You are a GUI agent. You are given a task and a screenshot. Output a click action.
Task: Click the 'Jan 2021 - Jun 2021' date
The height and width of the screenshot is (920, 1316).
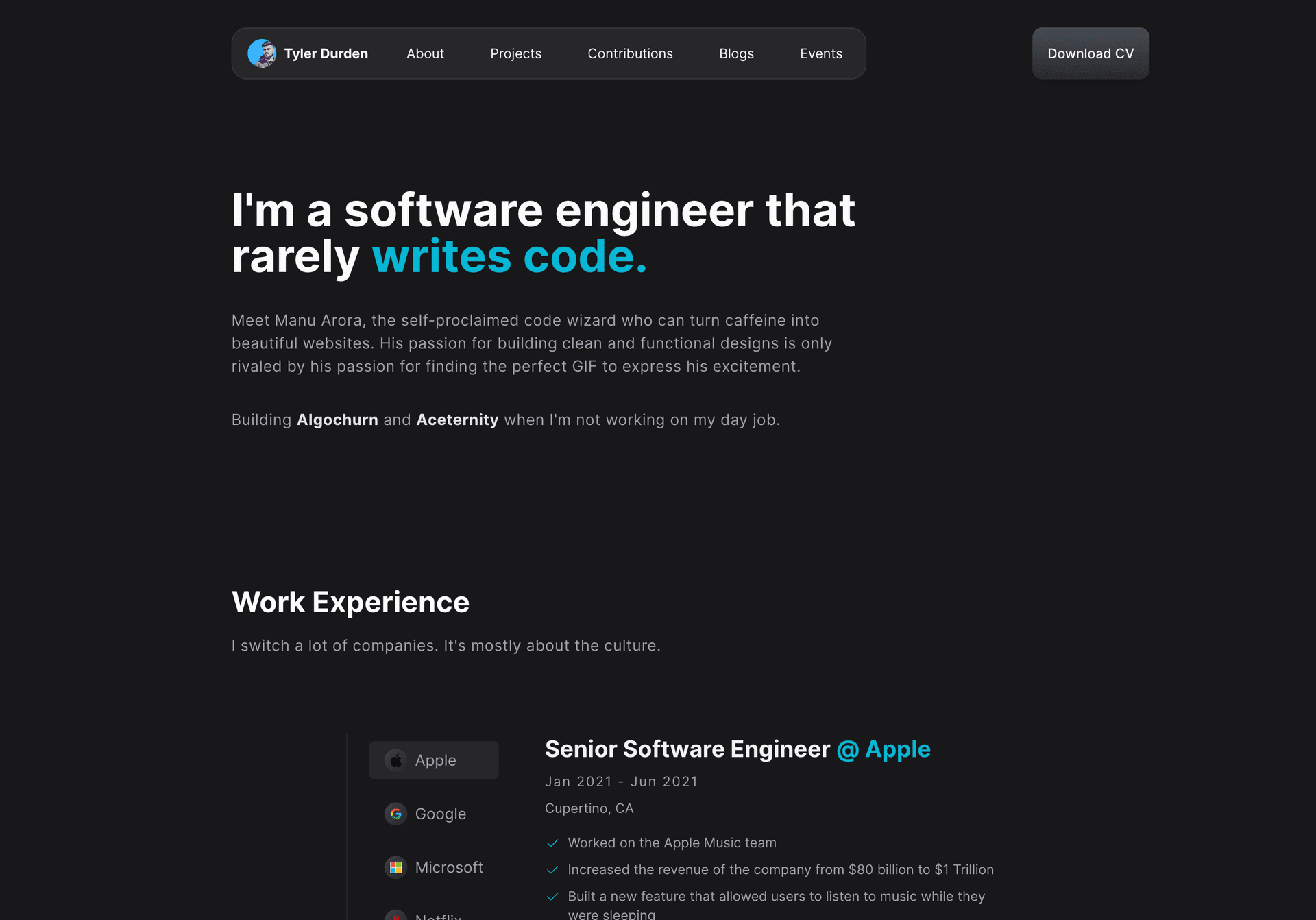click(621, 782)
